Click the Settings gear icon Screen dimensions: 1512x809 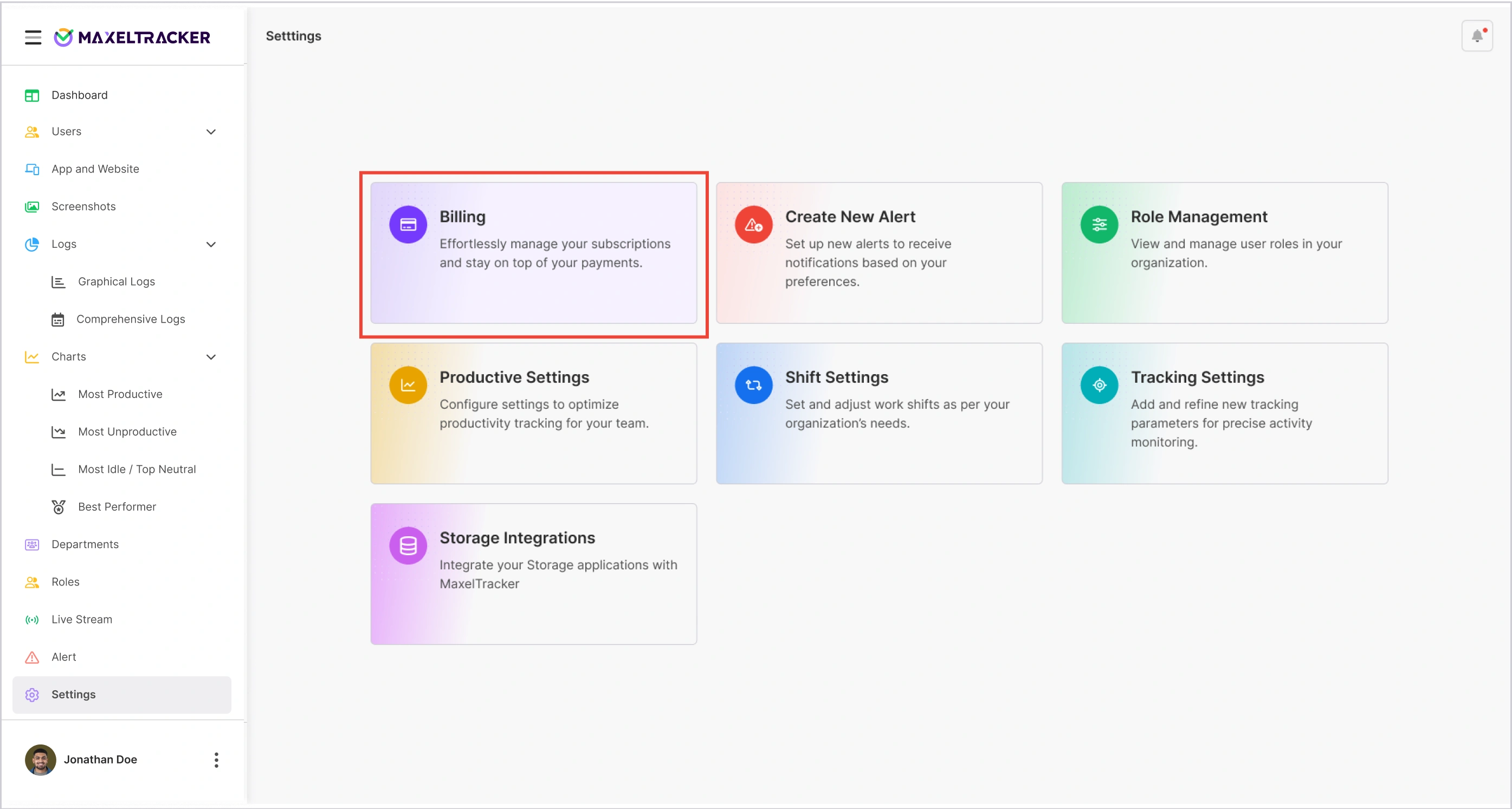[31, 695]
